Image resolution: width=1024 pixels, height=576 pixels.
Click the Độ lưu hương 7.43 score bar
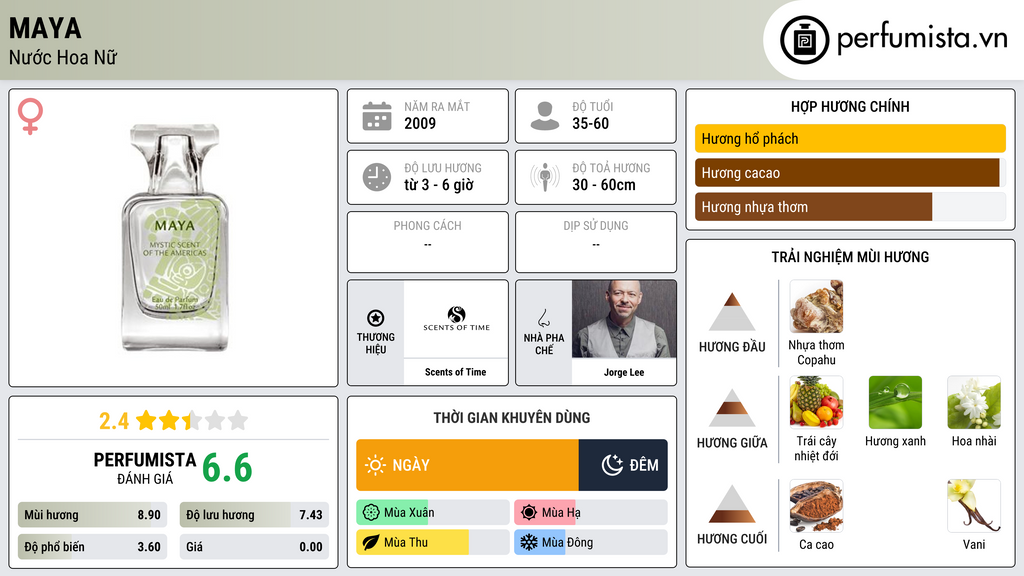click(x=255, y=515)
